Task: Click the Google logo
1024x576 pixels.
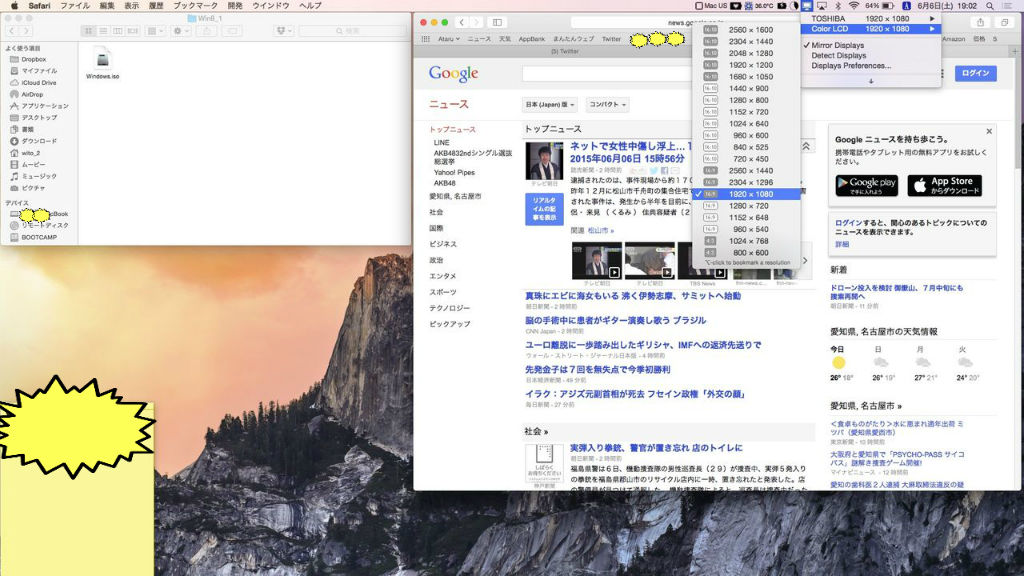Action: (x=453, y=74)
